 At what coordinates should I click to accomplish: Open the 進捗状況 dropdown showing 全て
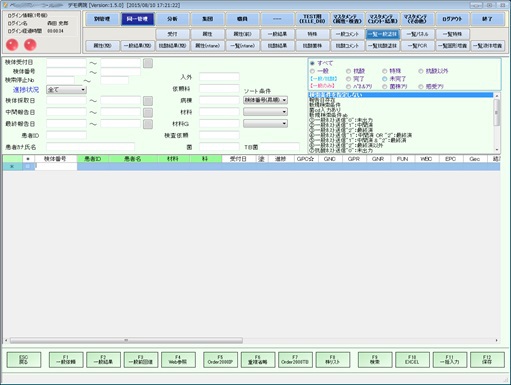(66, 90)
